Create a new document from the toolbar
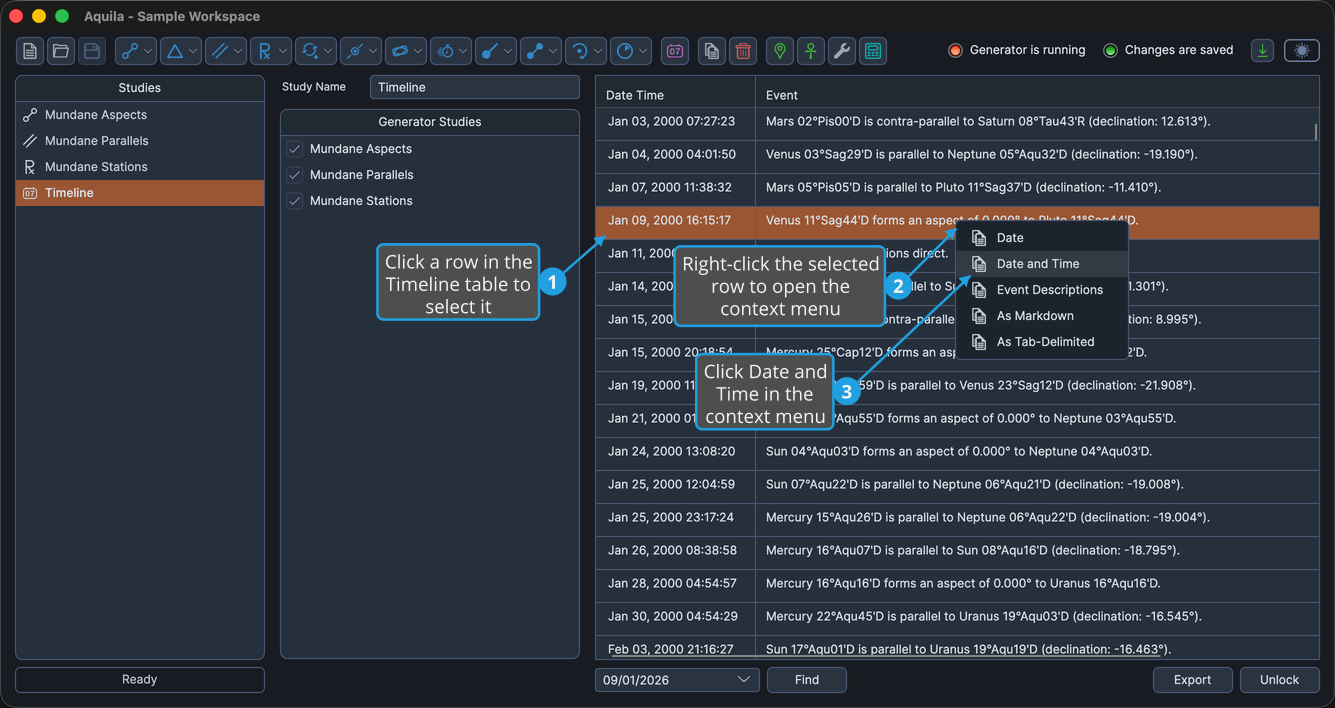This screenshot has height=708, width=1335. (30, 51)
